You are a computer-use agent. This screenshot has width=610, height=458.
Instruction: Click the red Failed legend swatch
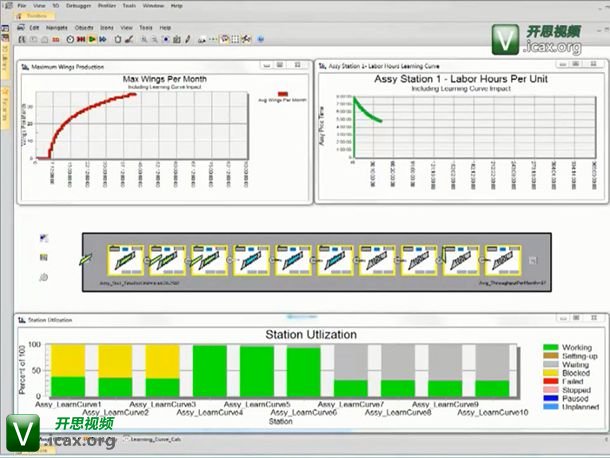click(550, 381)
